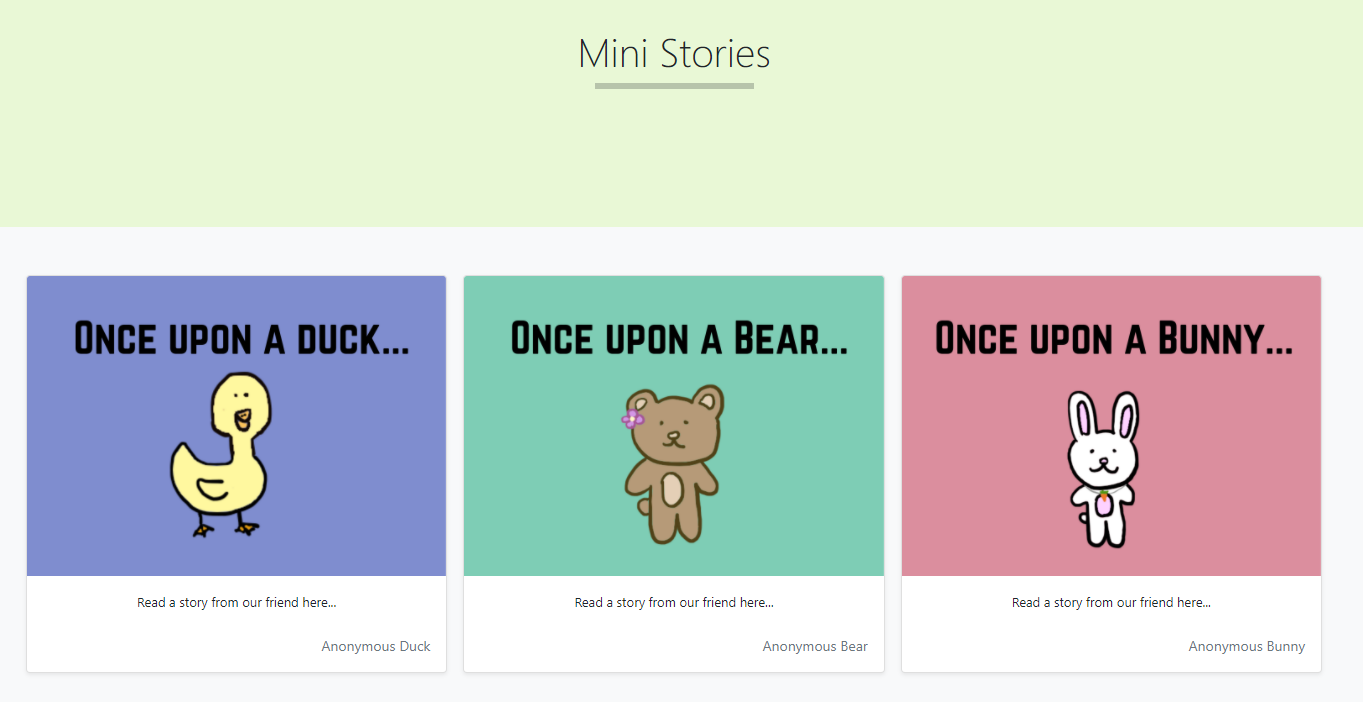The height and width of the screenshot is (702, 1363).
Task: Open the 'Once upon a Bunny...' title
Action: coord(1113,338)
